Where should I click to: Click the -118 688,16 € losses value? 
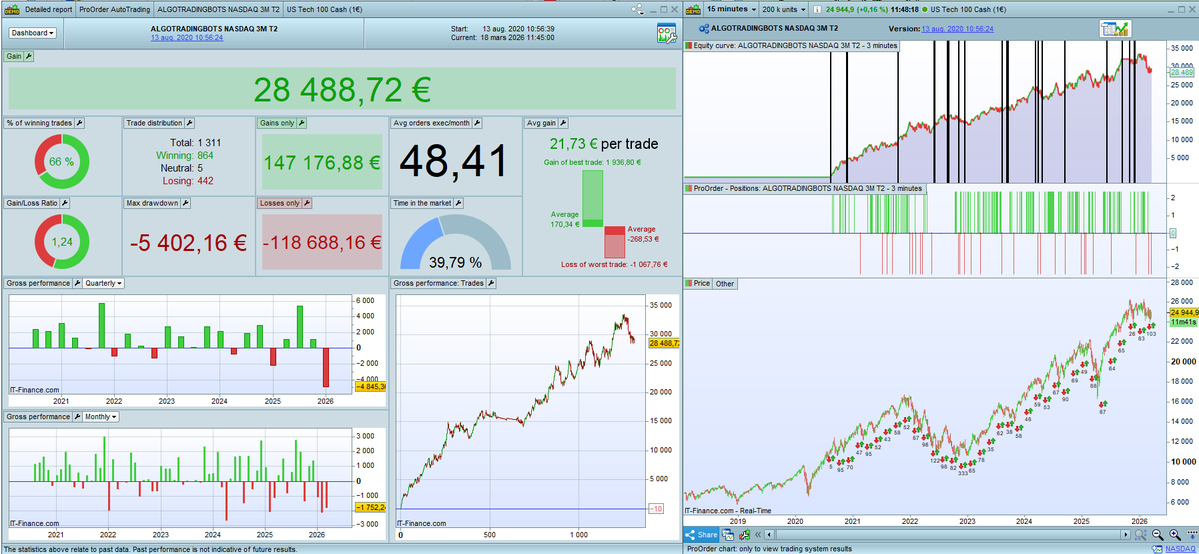(x=322, y=243)
